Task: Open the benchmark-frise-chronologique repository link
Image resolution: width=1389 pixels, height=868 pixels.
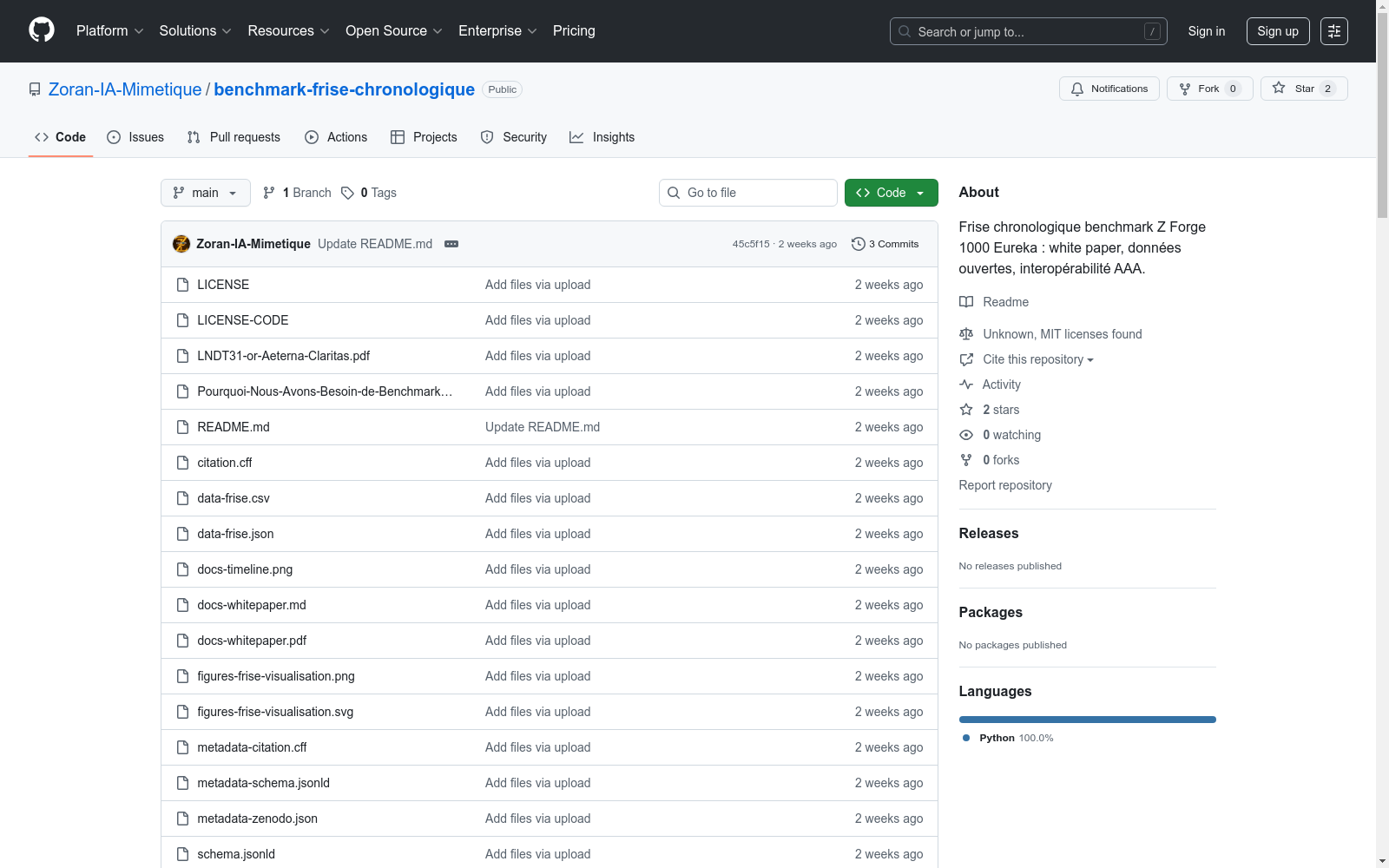Action: tap(345, 89)
